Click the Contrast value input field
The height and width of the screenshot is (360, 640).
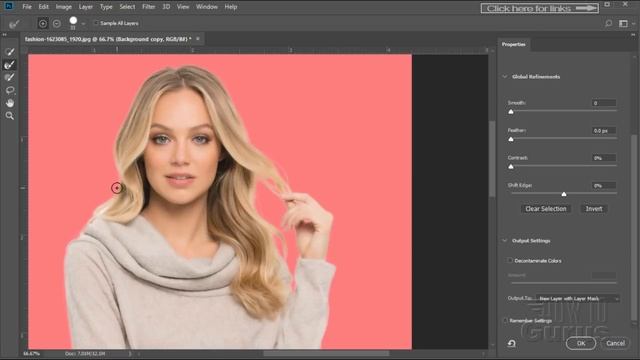[x=604, y=158]
